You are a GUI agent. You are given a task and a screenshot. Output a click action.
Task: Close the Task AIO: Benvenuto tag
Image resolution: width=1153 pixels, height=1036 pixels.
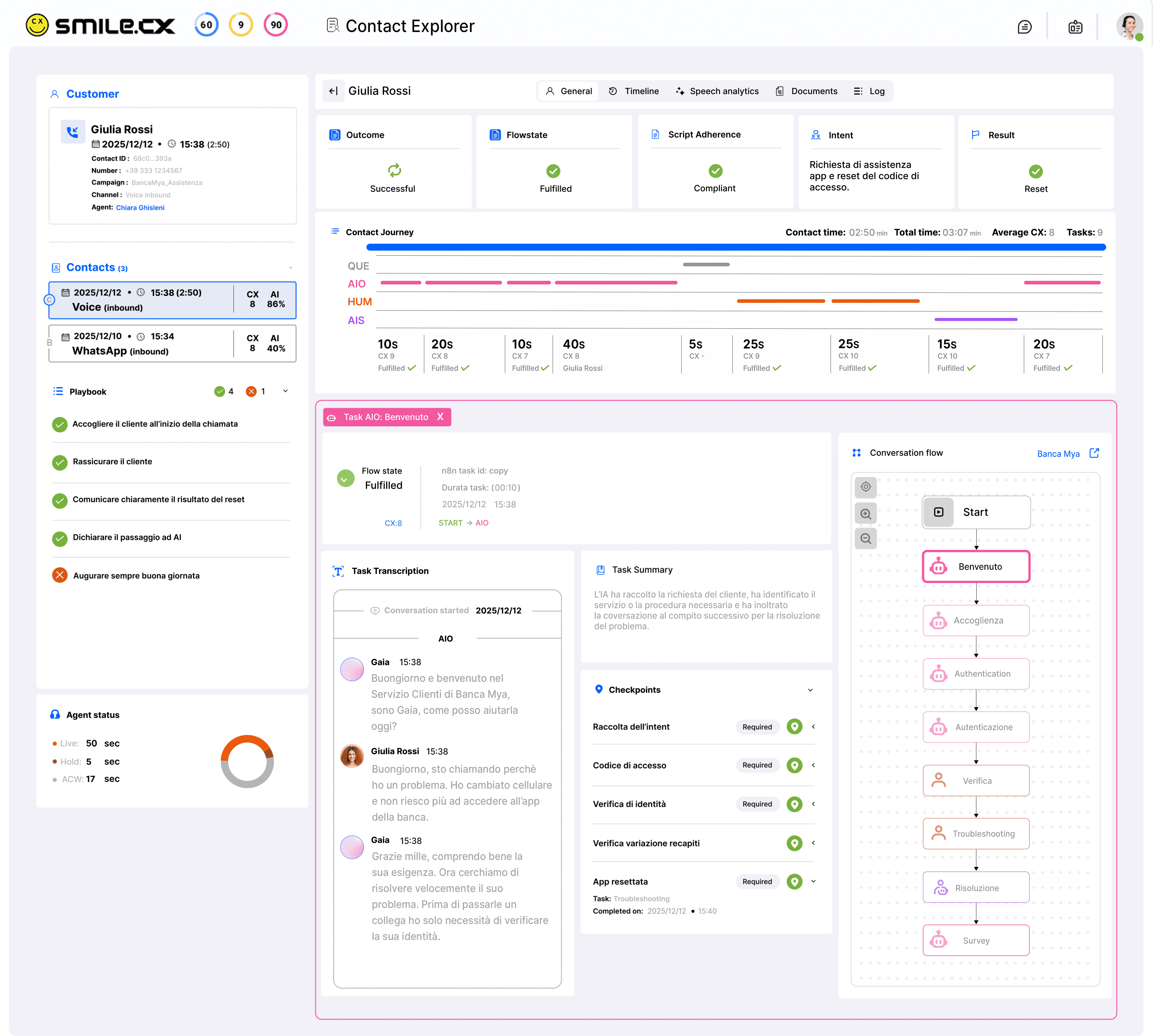[x=440, y=417]
